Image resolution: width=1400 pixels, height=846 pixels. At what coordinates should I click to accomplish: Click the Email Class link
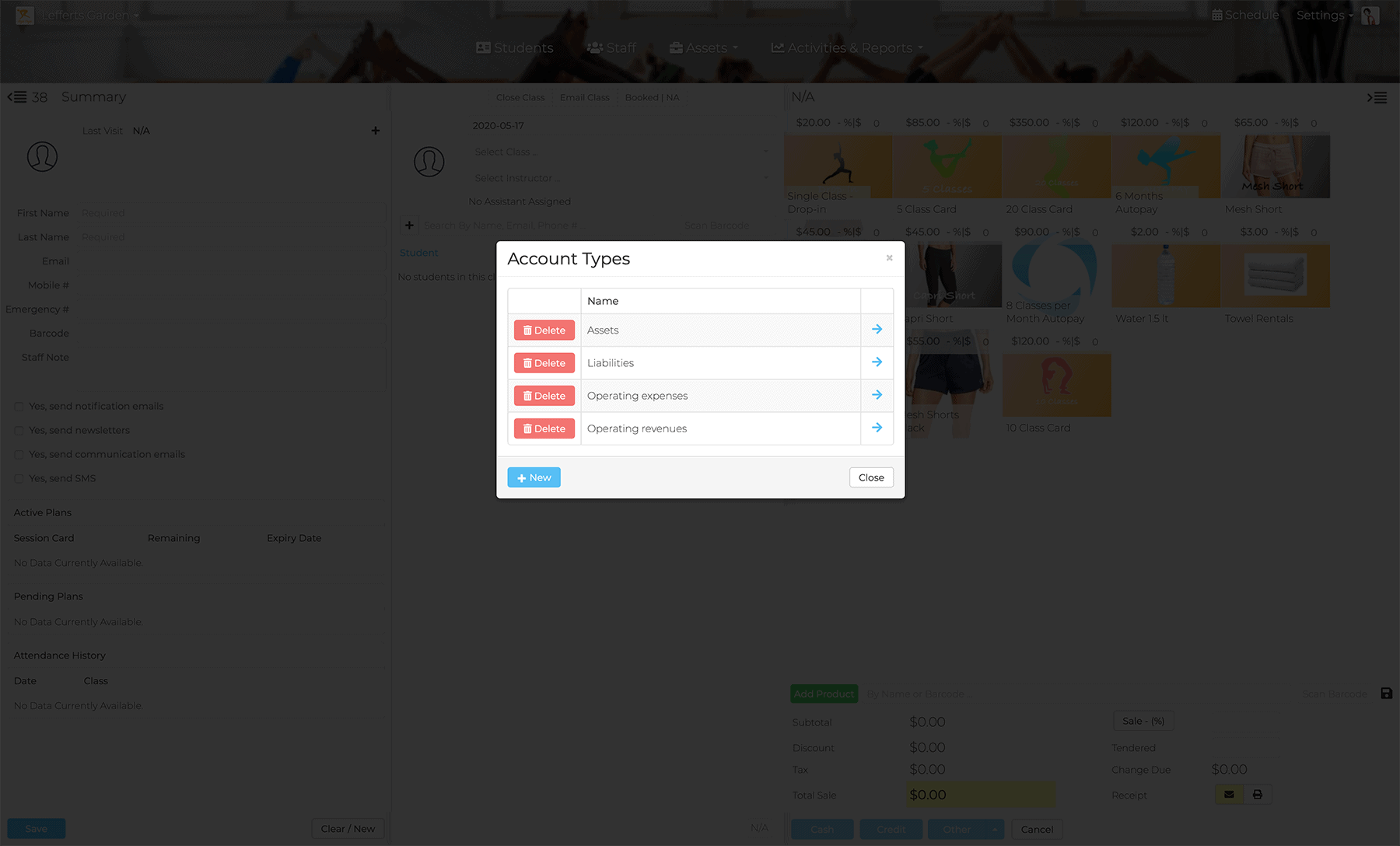[x=585, y=98]
